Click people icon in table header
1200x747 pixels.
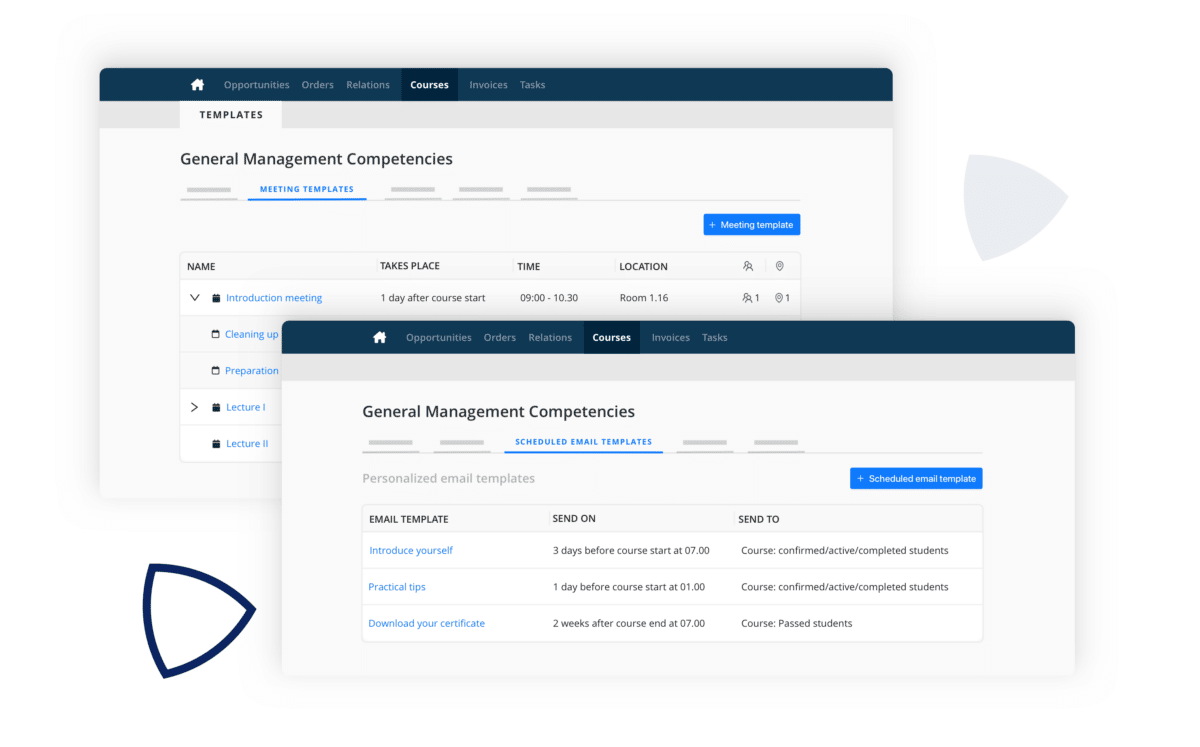pos(748,266)
